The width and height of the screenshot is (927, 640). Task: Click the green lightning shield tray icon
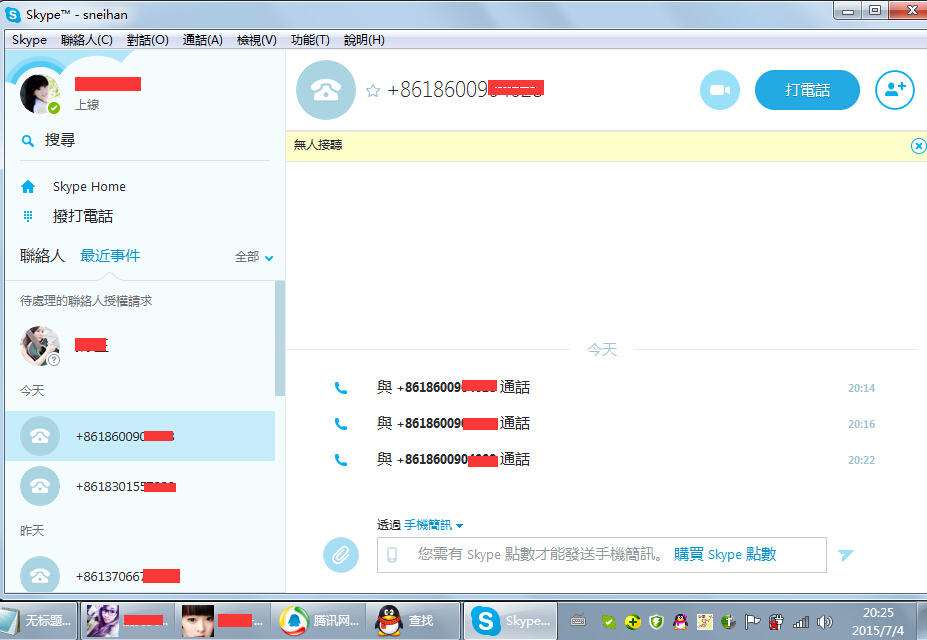[656, 622]
